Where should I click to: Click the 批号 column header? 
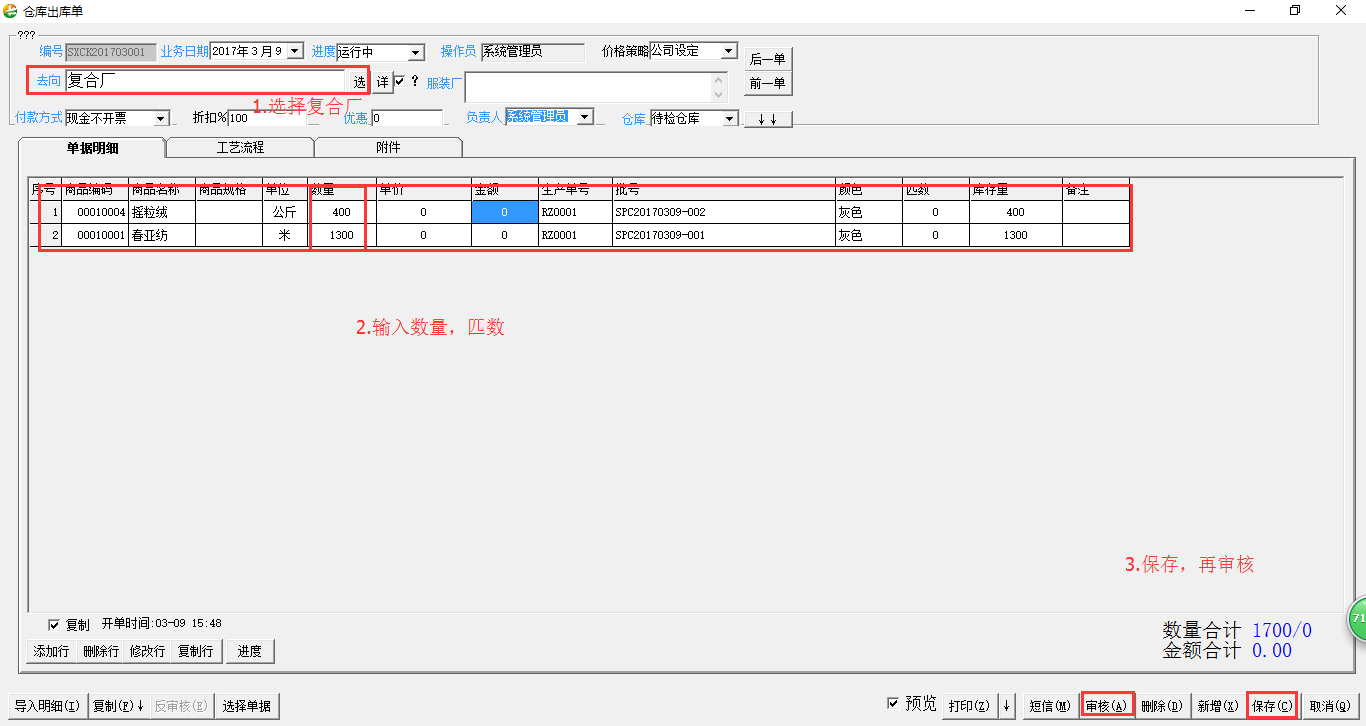click(724, 189)
